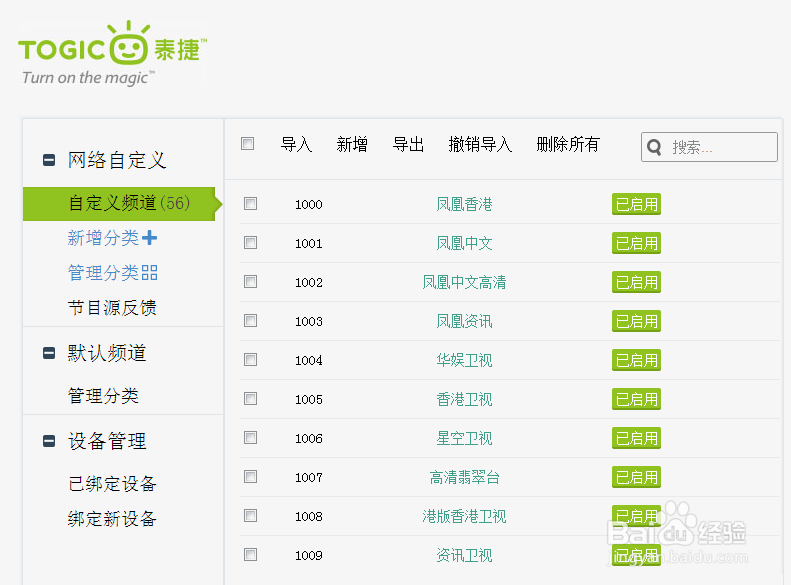This screenshot has width=791, height=585.
Task: Open the 资讯卫视 channel link
Action: click(464, 555)
